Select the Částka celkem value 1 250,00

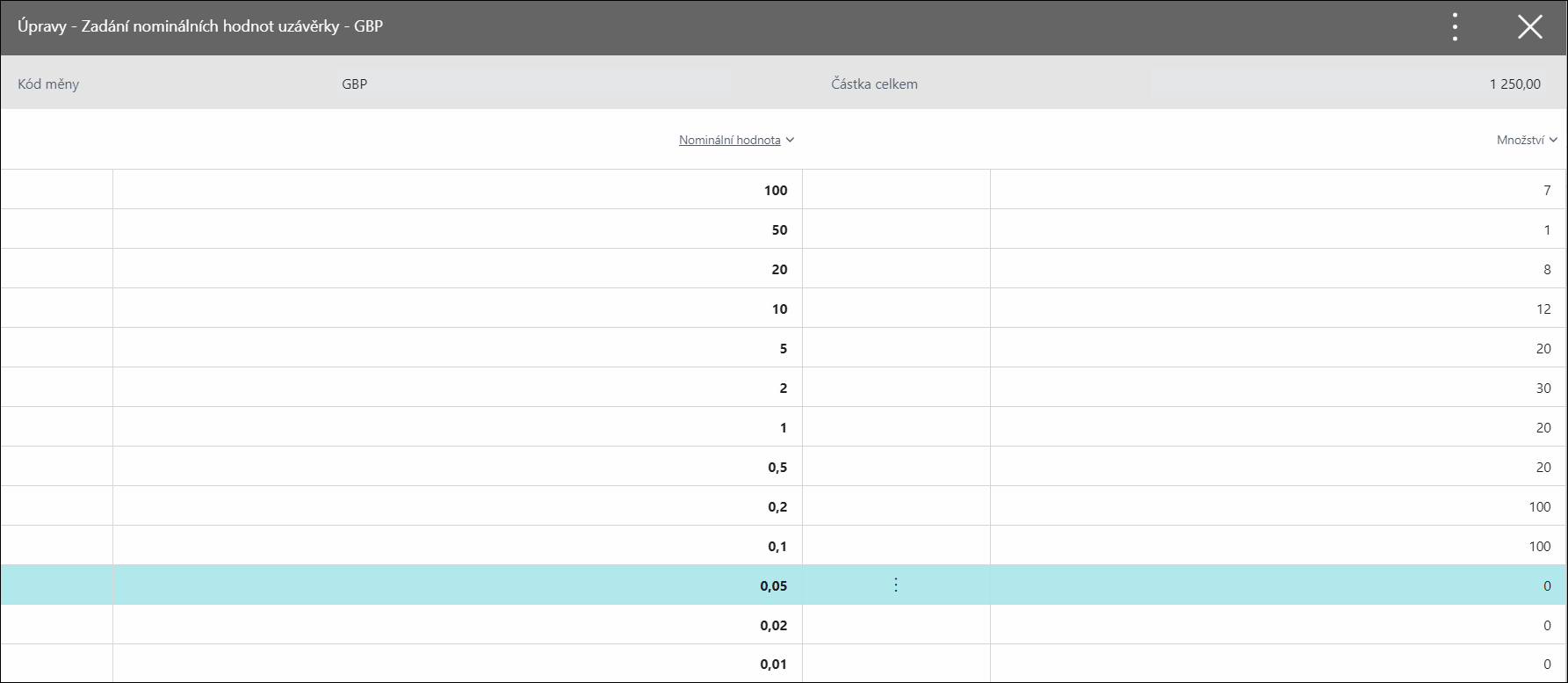[1348, 84]
